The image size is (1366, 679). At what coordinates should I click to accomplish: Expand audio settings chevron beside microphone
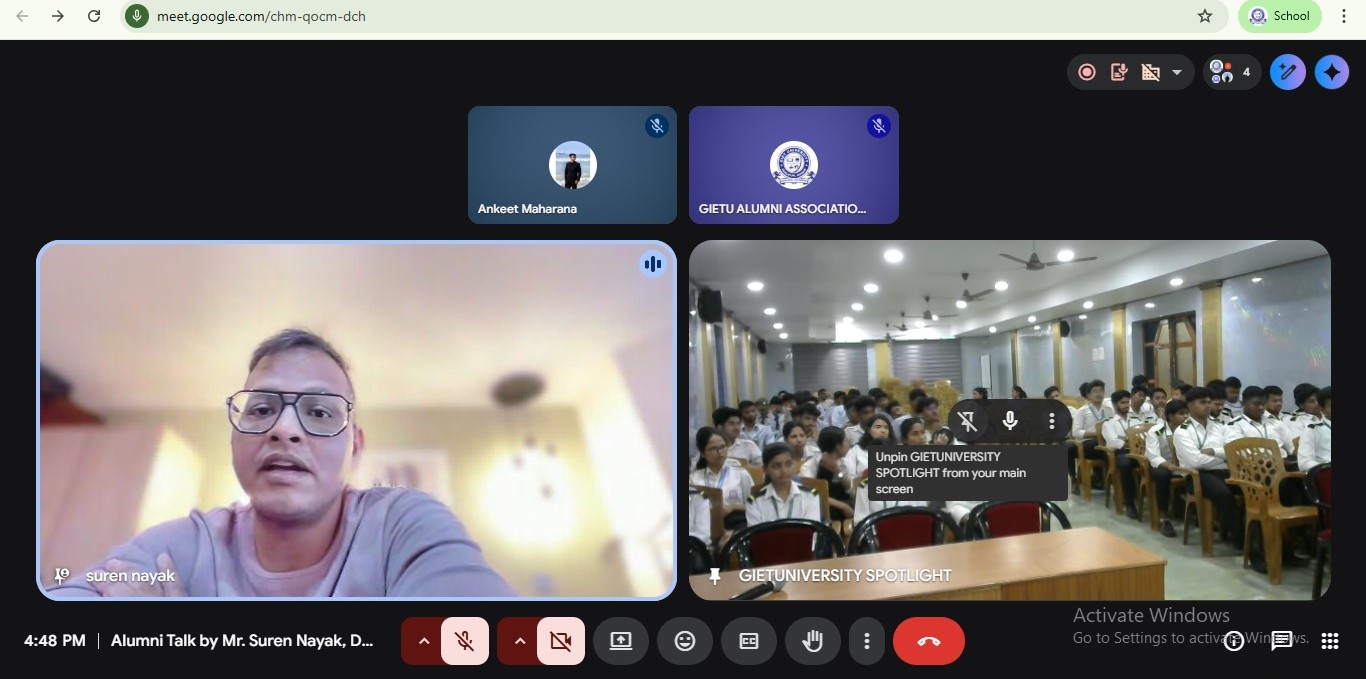click(x=424, y=641)
